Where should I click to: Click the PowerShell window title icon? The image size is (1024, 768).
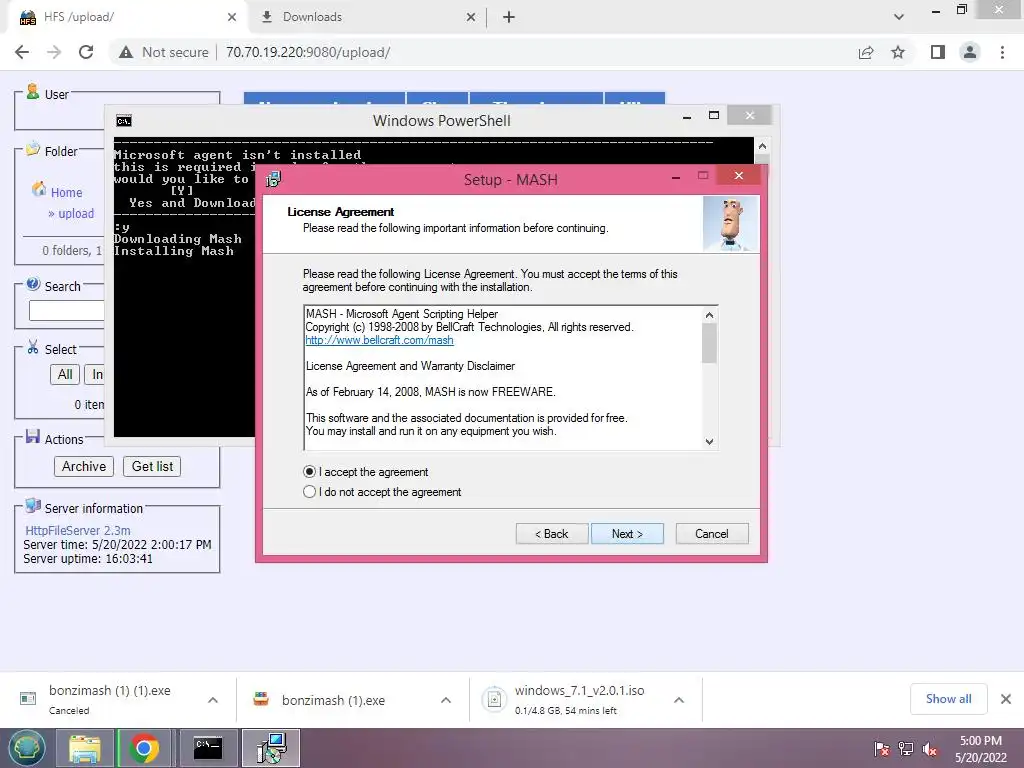[x=123, y=121]
